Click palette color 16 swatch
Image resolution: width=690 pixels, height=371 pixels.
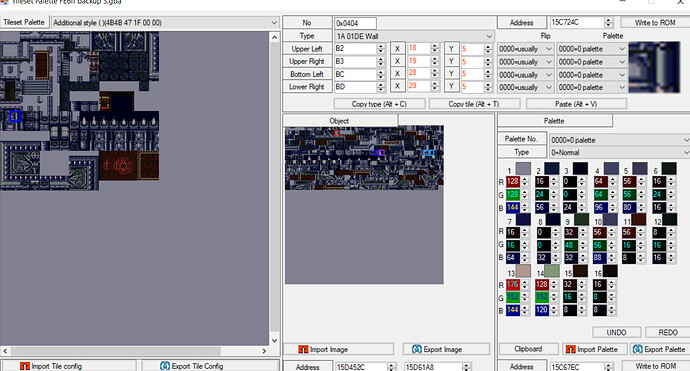click(610, 271)
